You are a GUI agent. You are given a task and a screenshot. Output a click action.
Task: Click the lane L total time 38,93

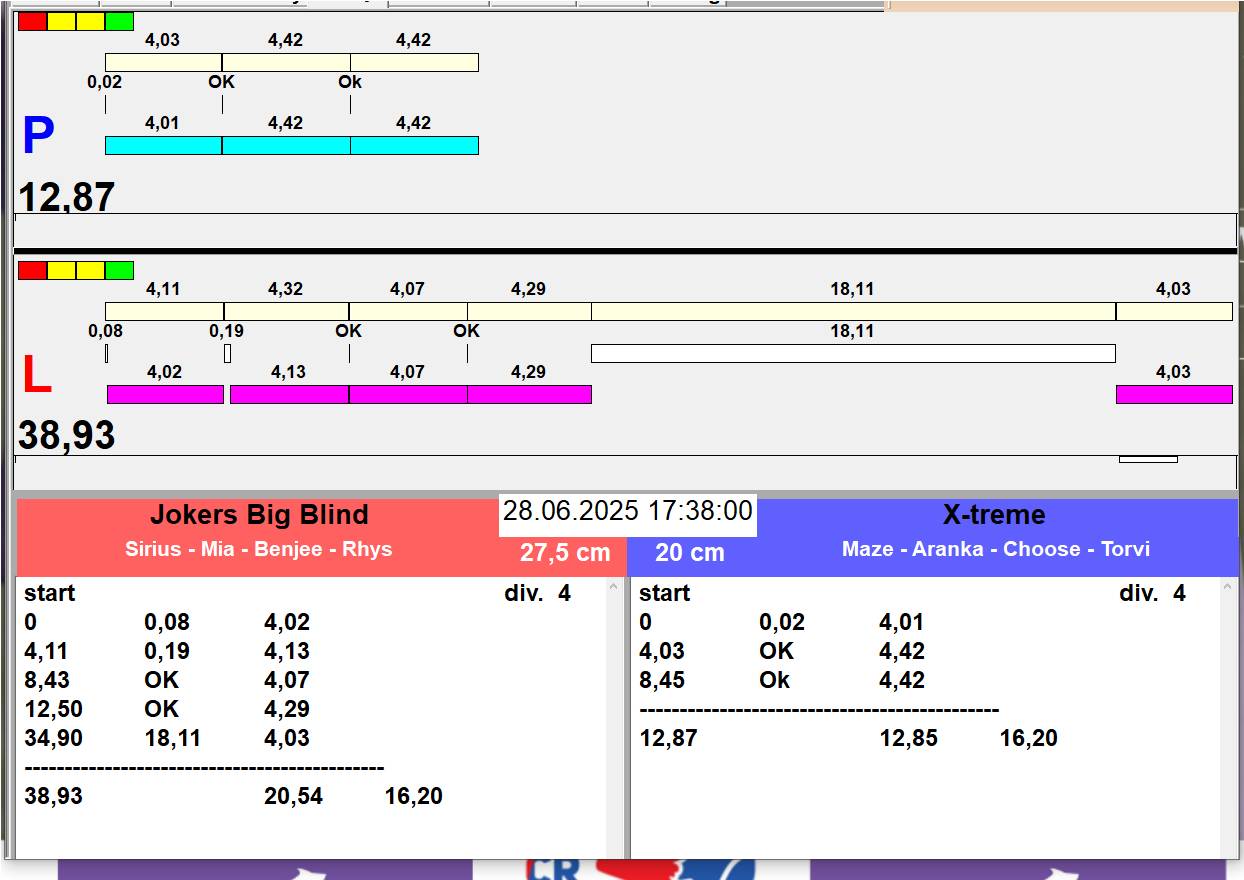click(x=67, y=436)
